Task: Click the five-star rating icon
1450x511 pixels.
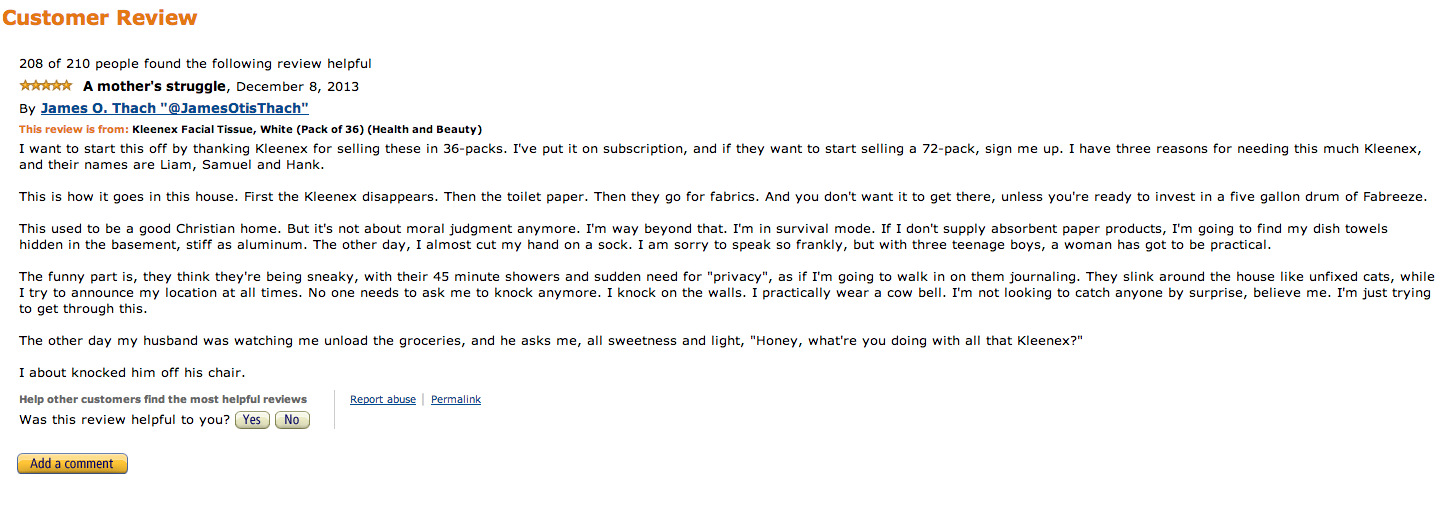Action: [45, 85]
